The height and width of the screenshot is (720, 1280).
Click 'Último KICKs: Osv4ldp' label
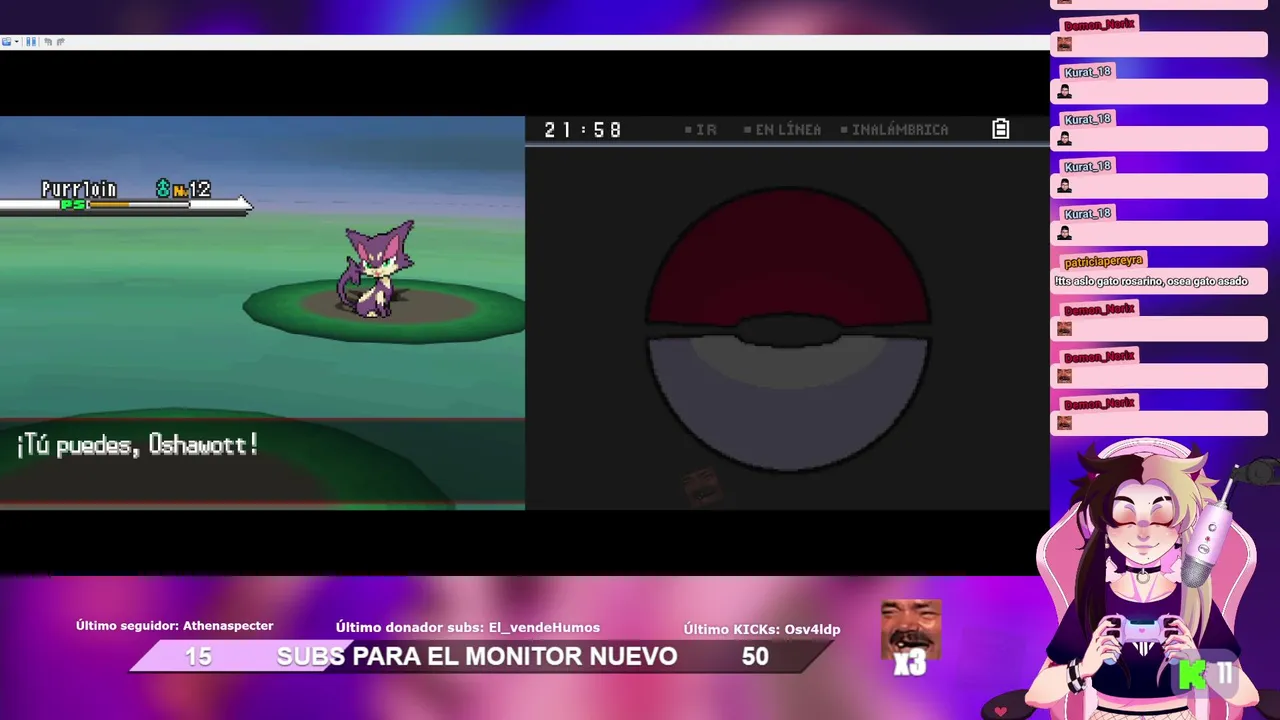(x=762, y=629)
